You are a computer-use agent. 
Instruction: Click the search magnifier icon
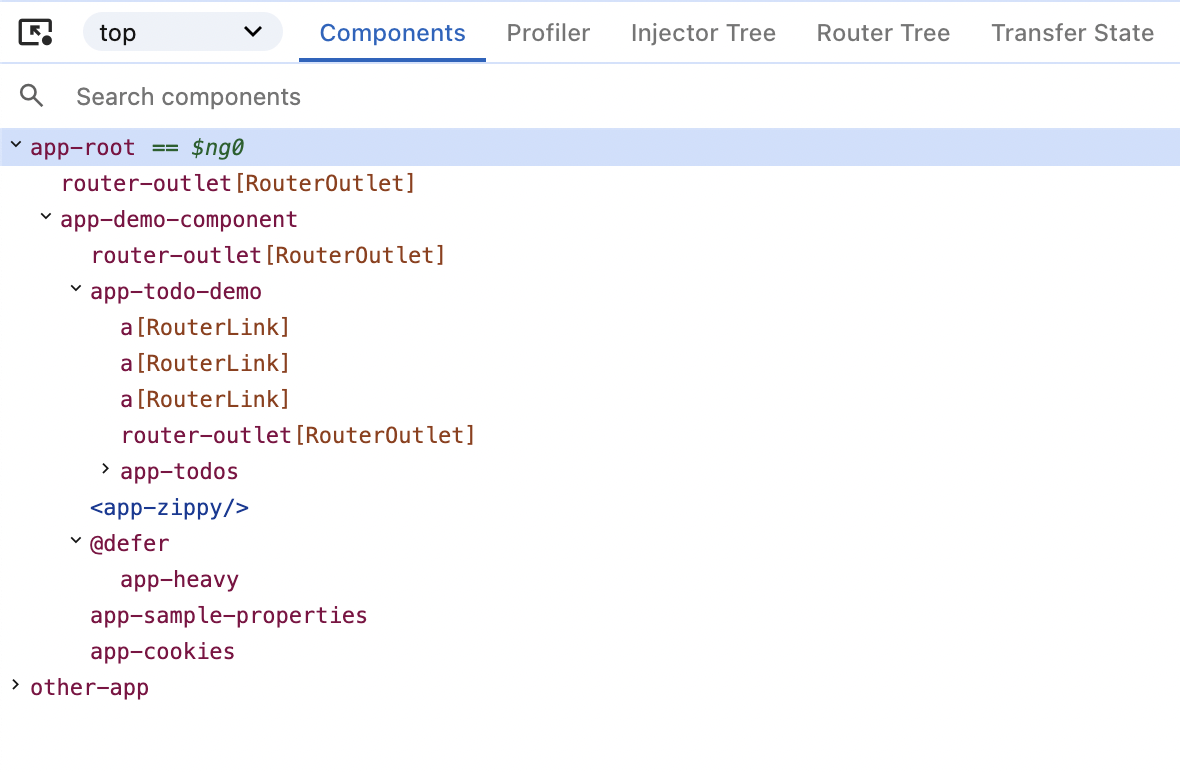pyautogui.click(x=31, y=96)
